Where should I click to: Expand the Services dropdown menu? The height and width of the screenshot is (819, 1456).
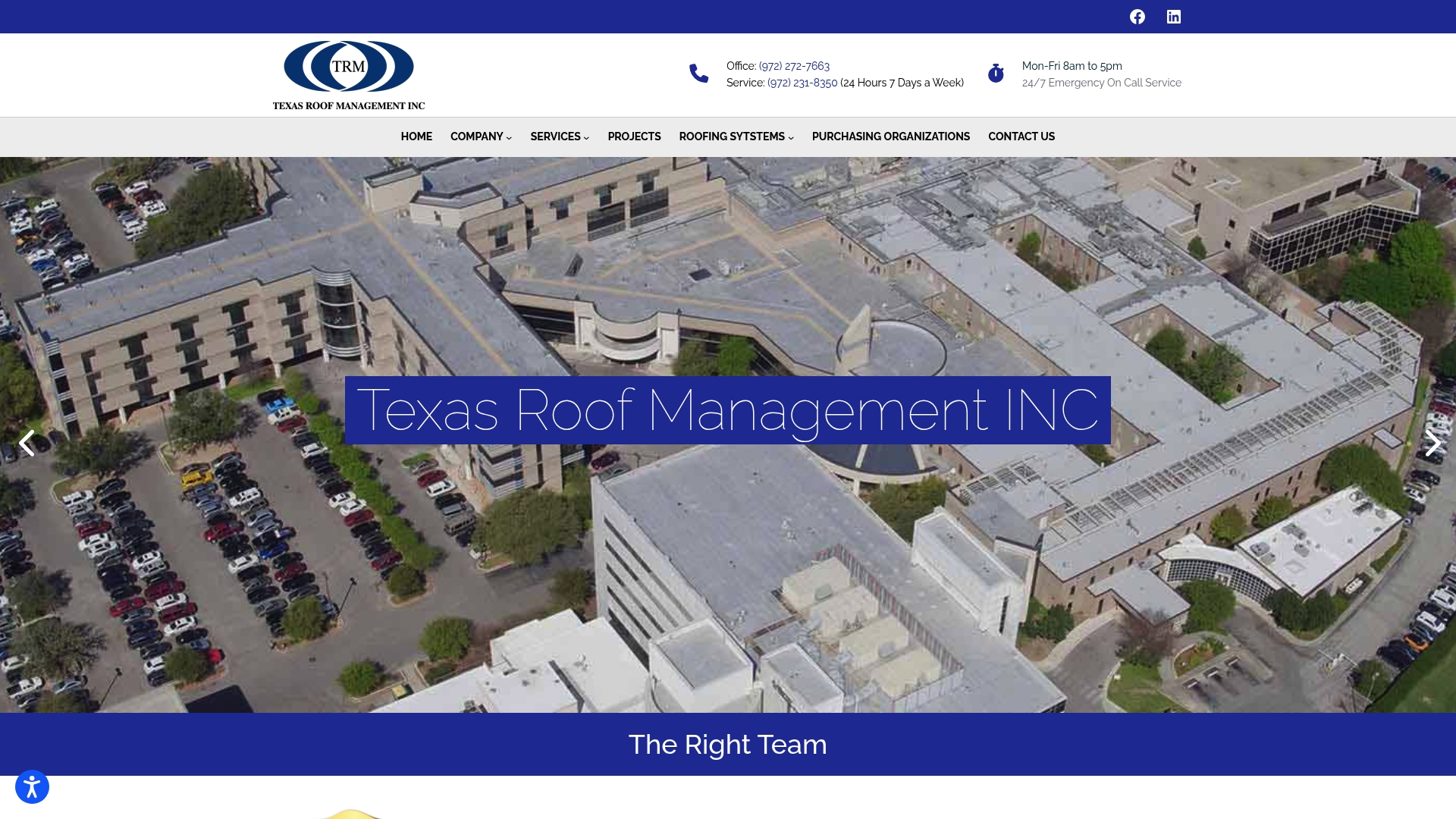[x=559, y=136]
